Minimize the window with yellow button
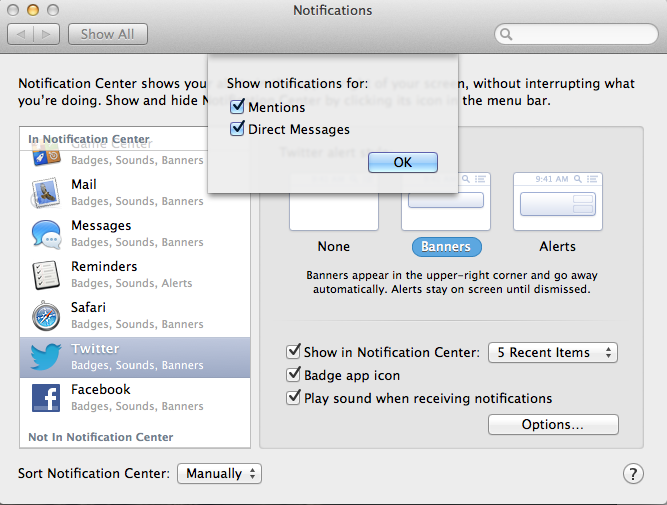The height and width of the screenshot is (505, 667). tap(33, 10)
